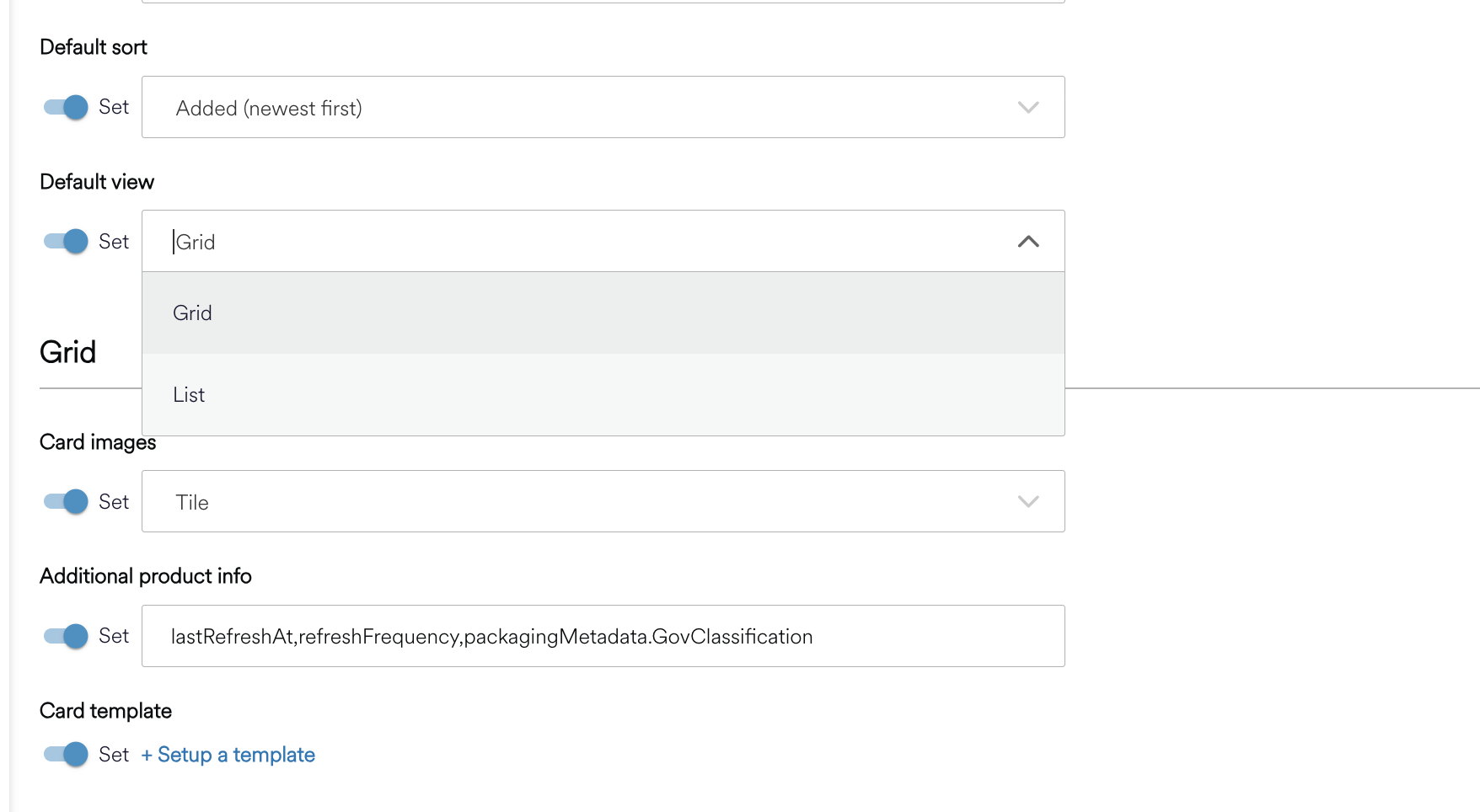Screen dimensions: 1480x812
Task: Click the Card images chevron-down arrow
Action: click(1027, 502)
